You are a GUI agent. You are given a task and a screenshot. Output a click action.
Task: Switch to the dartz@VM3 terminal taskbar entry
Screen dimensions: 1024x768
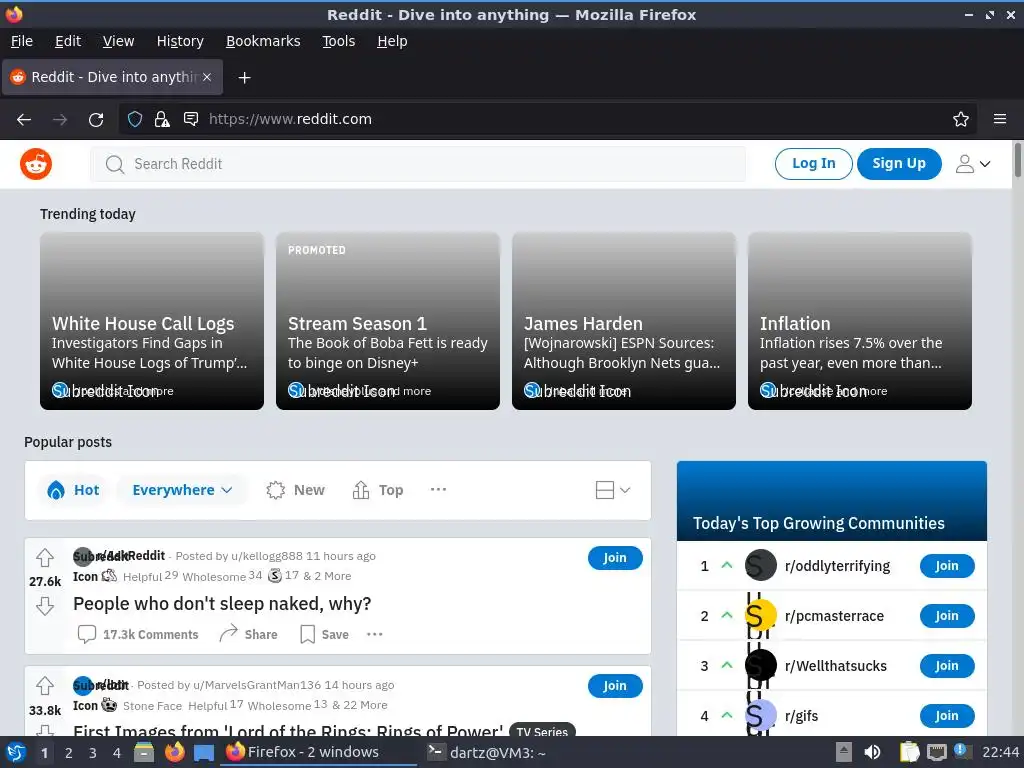(x=487, y=753)
